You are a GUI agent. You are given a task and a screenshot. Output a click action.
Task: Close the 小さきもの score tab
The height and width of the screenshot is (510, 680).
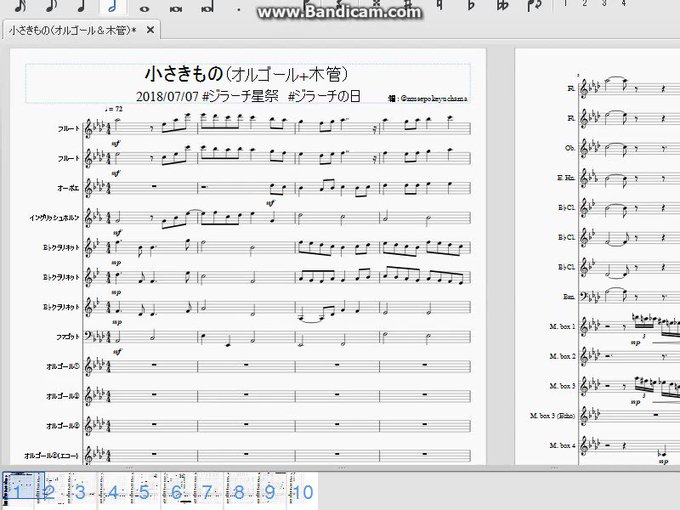150,30
